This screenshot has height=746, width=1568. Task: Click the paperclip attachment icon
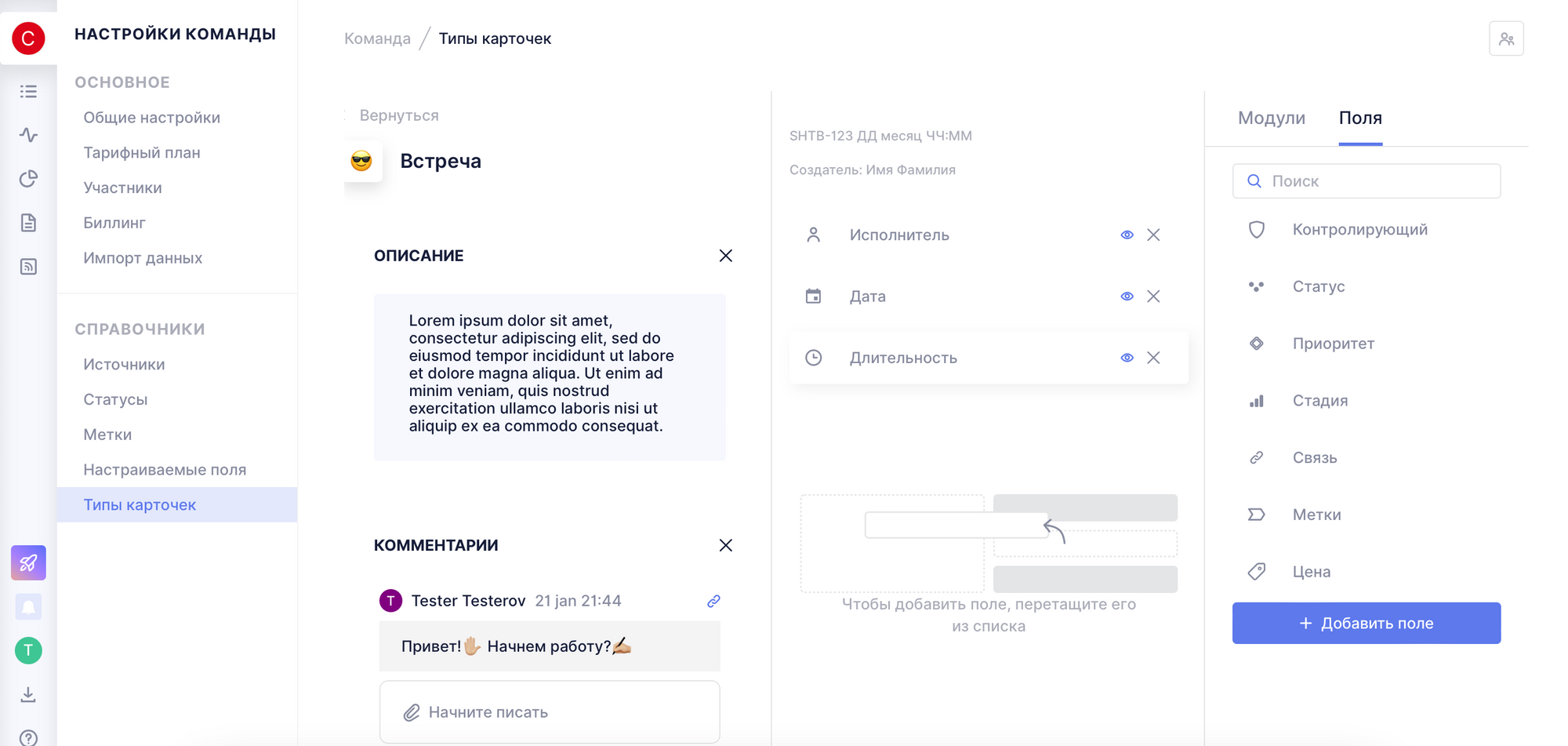tap(412, 712)
